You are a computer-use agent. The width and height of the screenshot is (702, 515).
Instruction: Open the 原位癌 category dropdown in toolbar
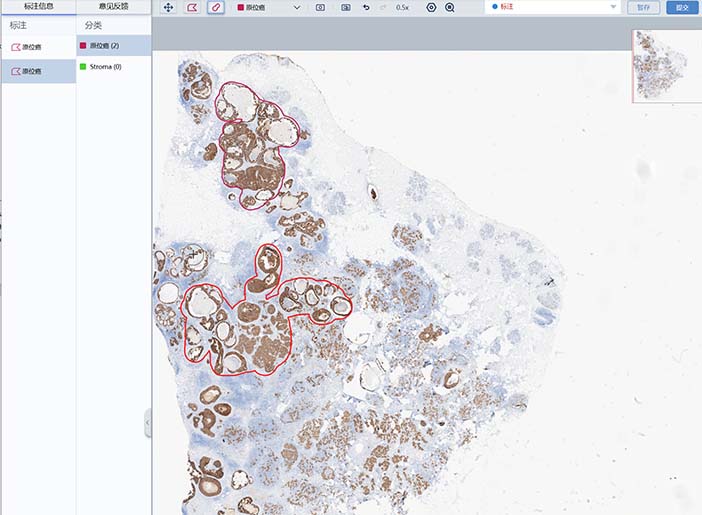269,7
